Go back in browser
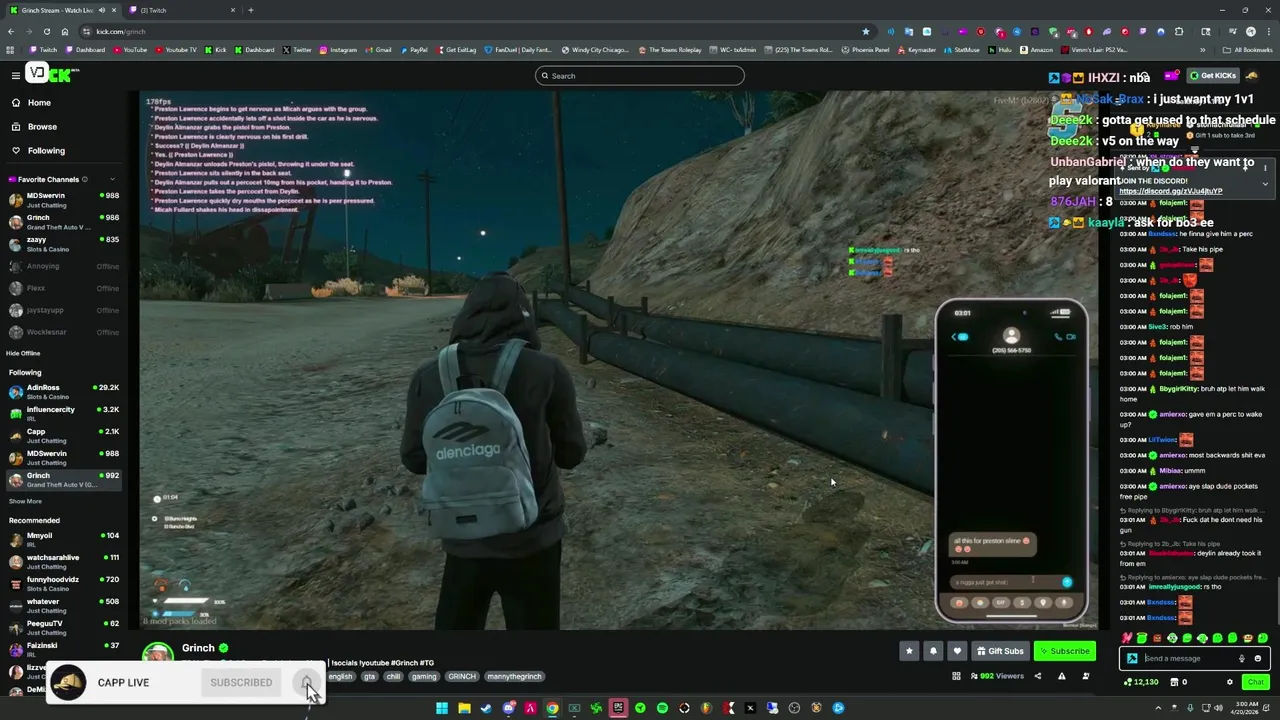 tap(11, 31)
